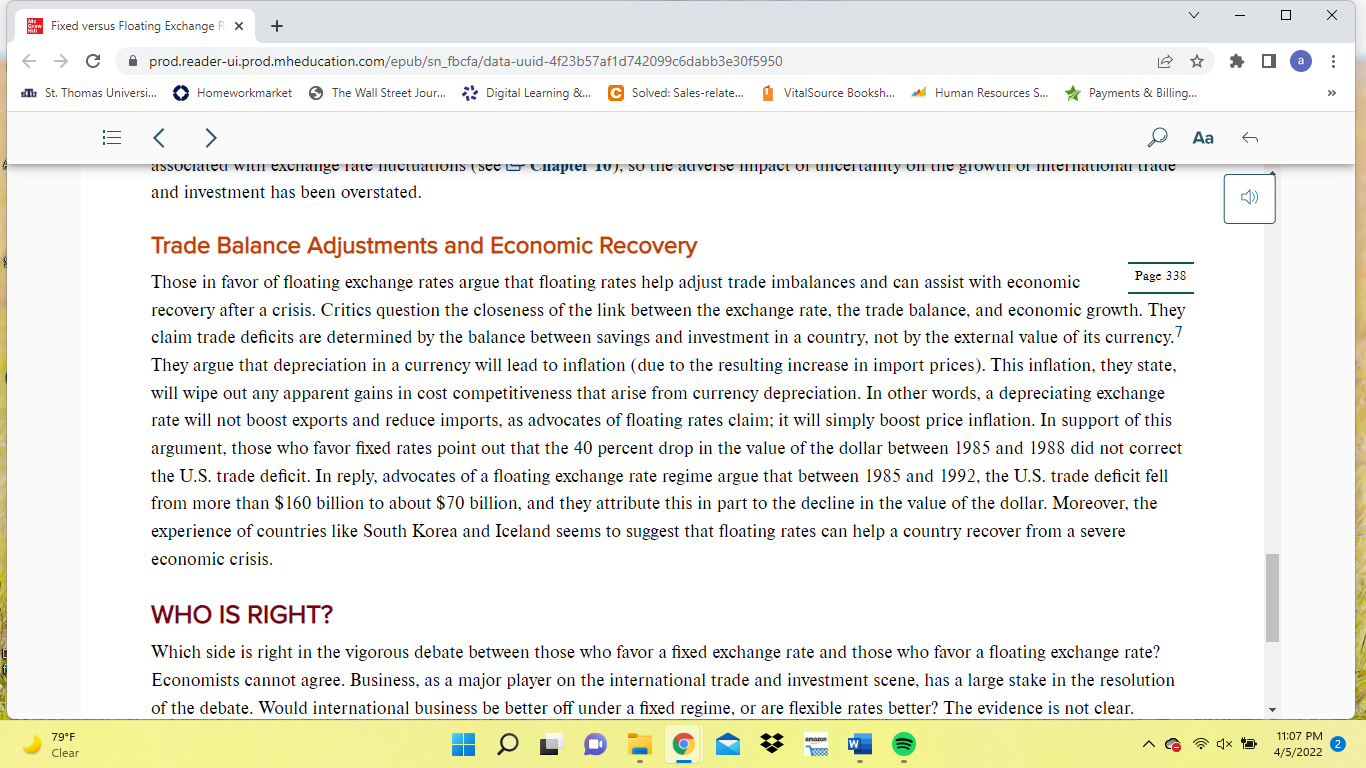Open File Explorer from taskbar
The width and height of the screenshot is (1366, 768).
point(639,744)
